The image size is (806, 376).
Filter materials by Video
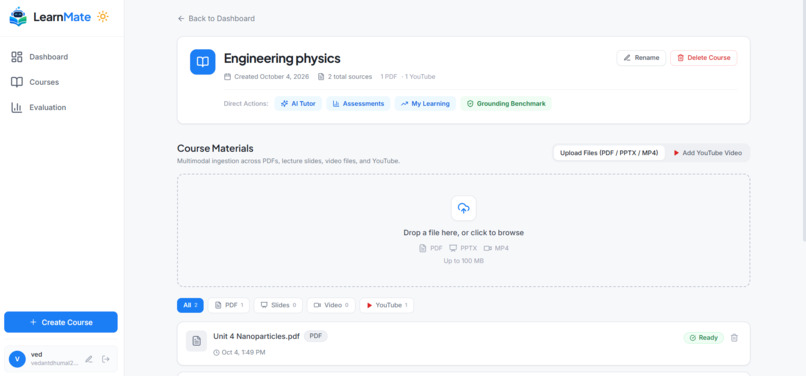[331, 305]
